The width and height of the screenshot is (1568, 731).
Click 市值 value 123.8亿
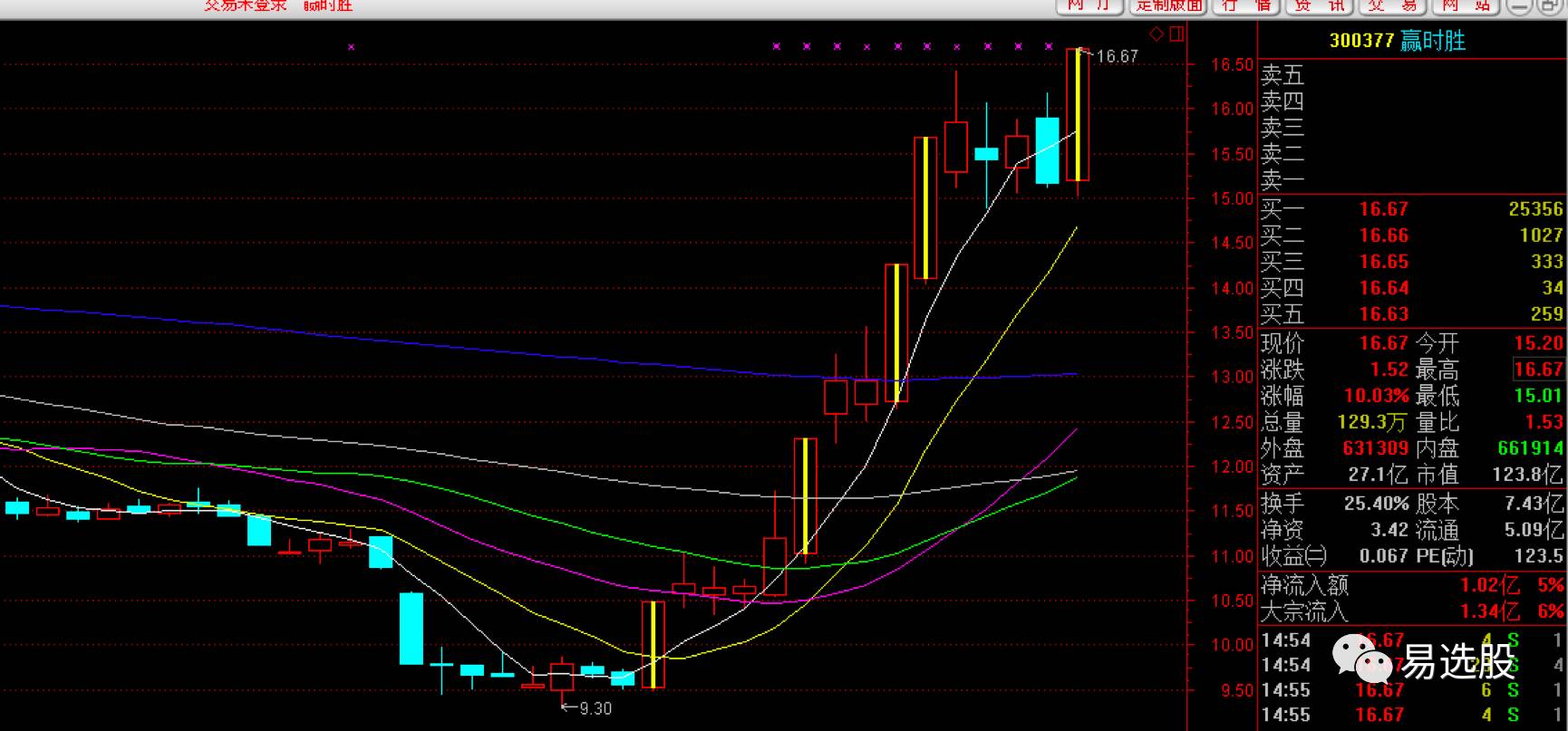pos(1528,475)
